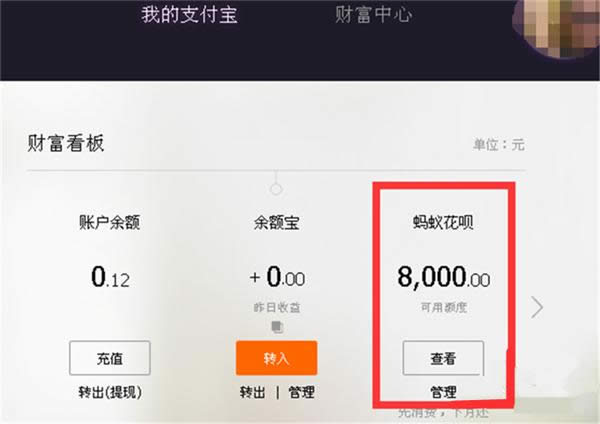Image resolution: width=600 pixels, height=424 pixels.
Task: Click the right arrow chevron beside 蚂蚁花呗
Action: point(537,307)
